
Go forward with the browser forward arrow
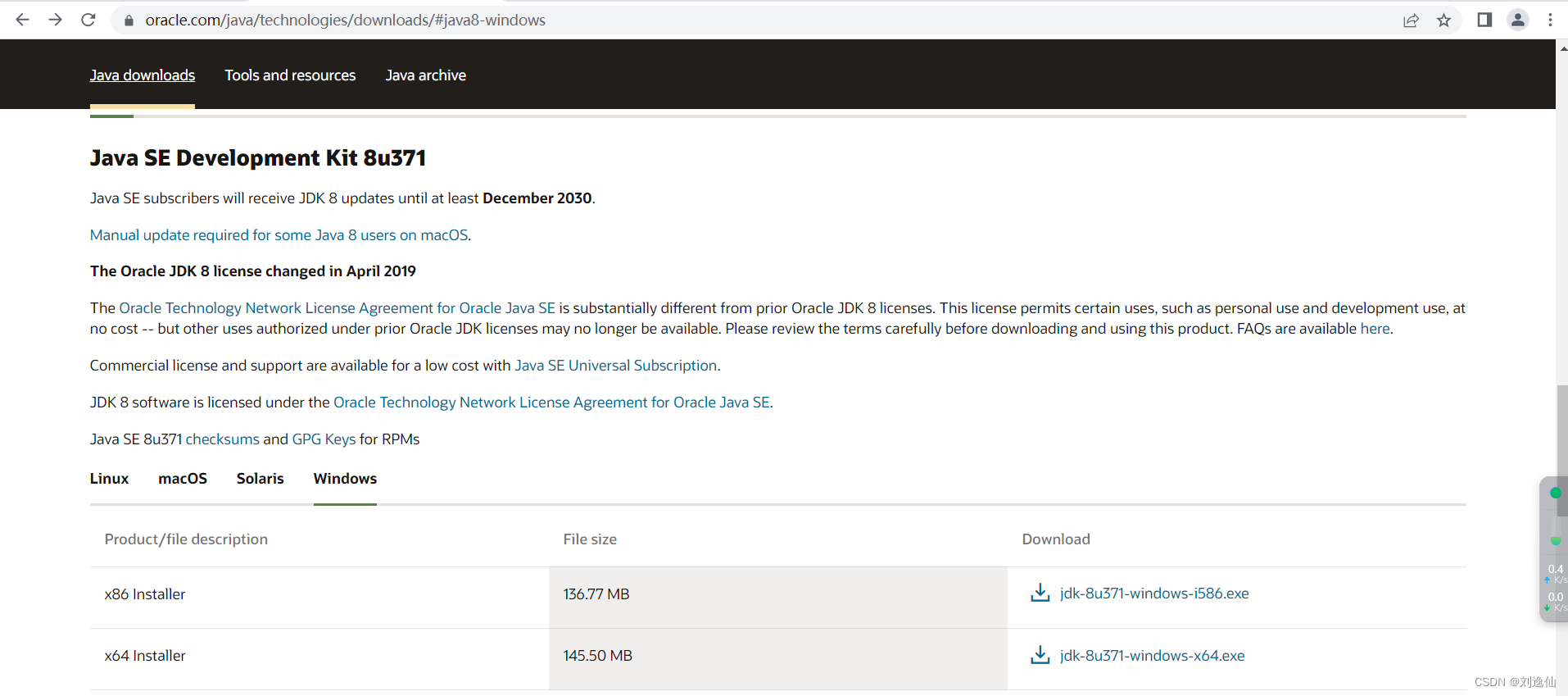coord(55,20)
